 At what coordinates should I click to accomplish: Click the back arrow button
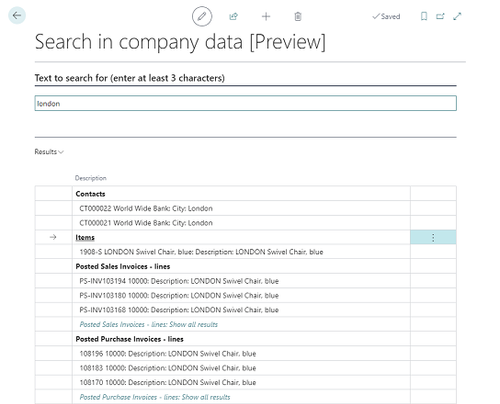pos(17,15)
